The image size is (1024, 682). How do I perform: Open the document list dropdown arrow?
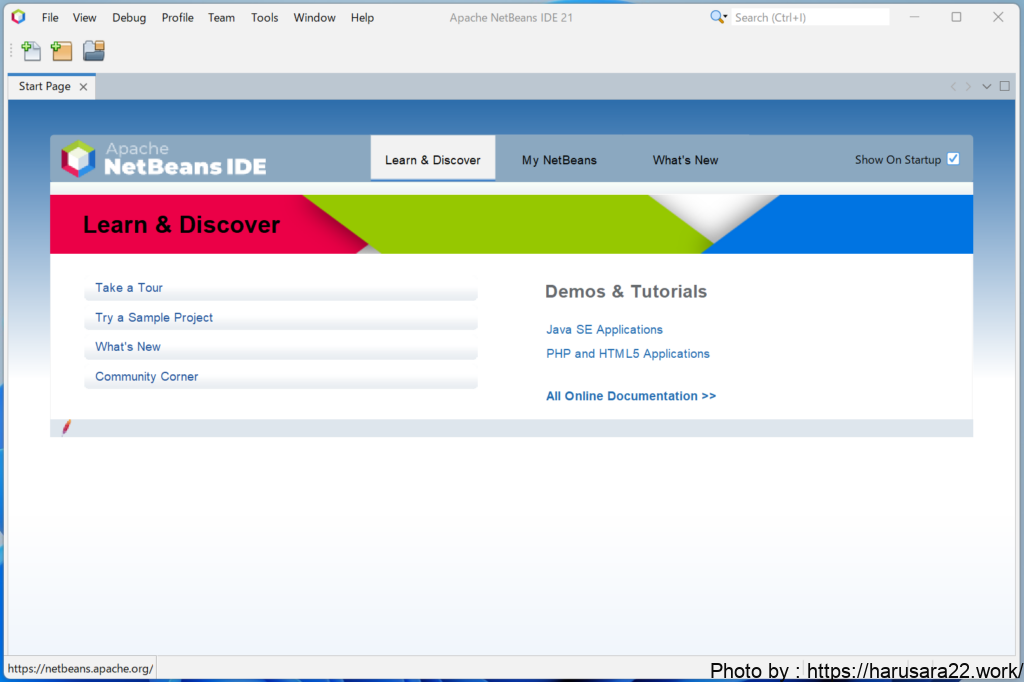987,87
